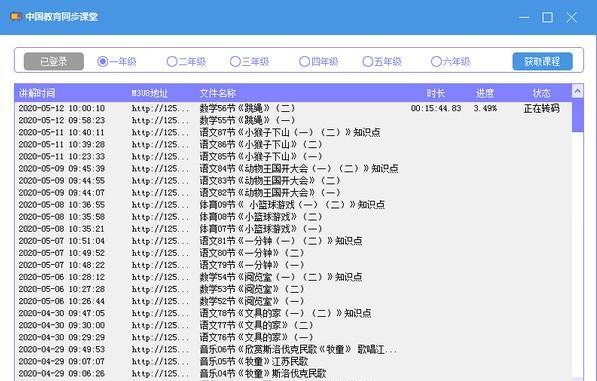This screenshot has width=597, height=381.
Task: Select row 数学55节《跳绳》(一)
Action: (293, 120)
